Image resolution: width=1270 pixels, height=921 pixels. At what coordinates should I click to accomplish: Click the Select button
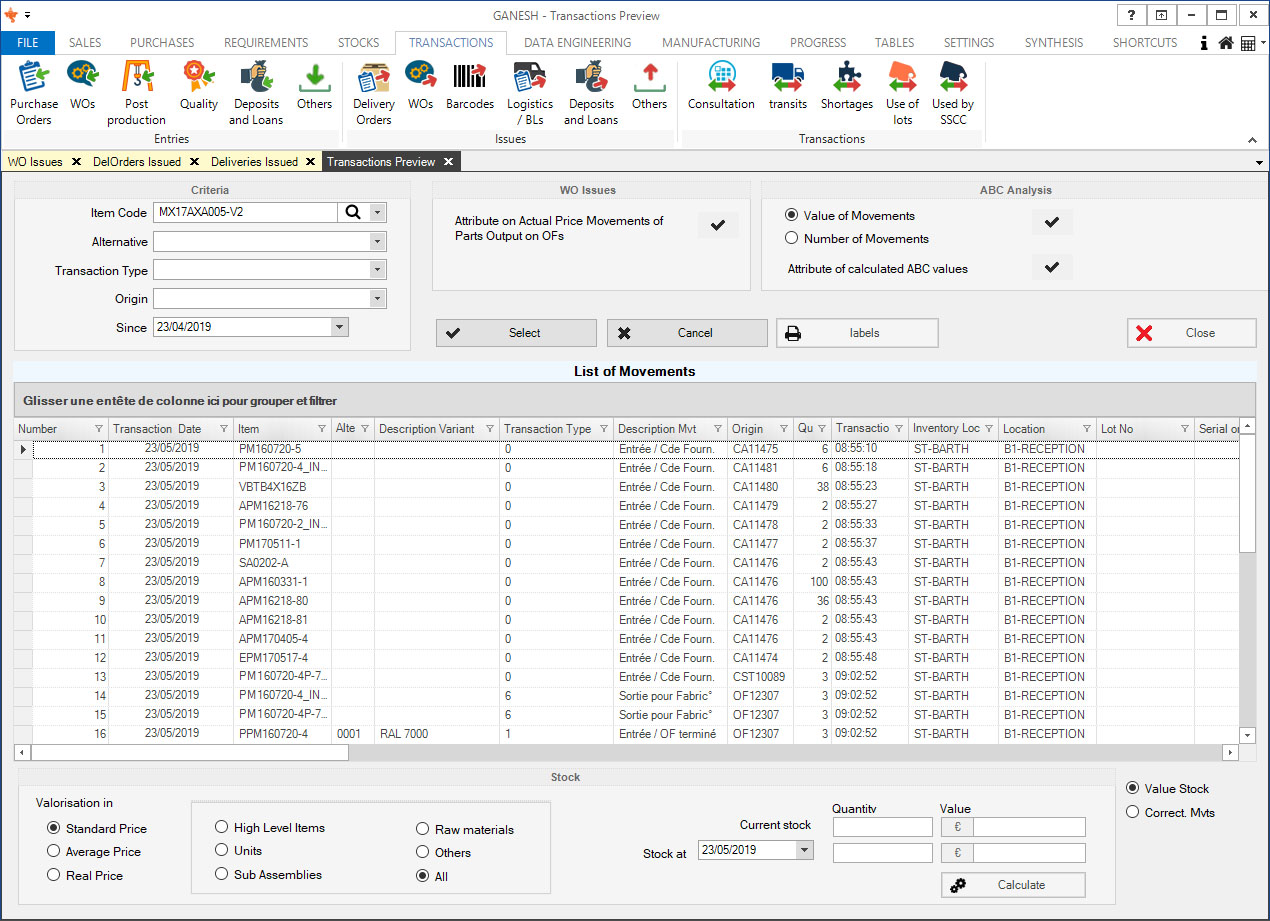516,333
